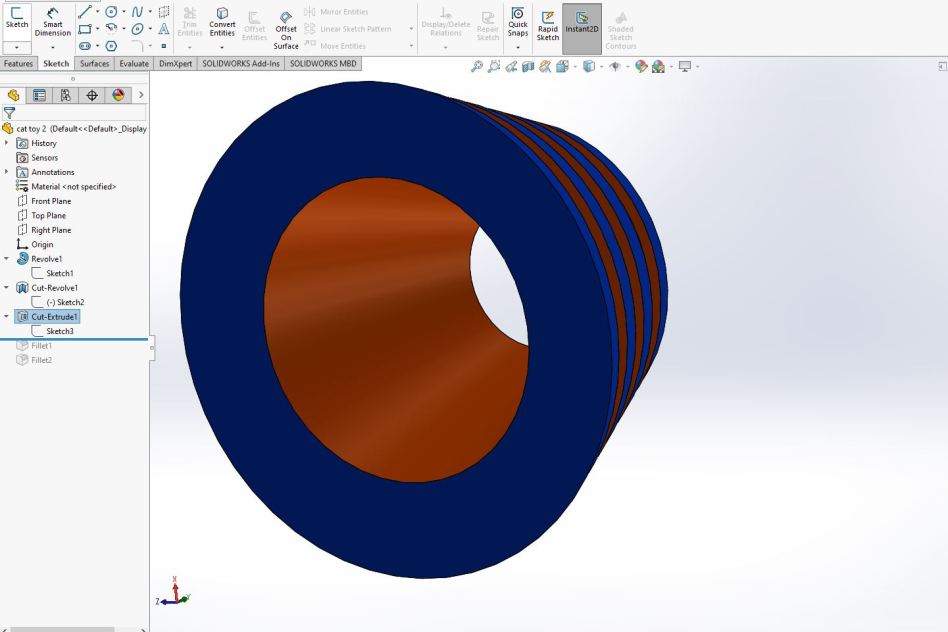This screenshot has width=948, height=632.
Task: Click the Smart Dimension tool
Action: pos(53,20)
